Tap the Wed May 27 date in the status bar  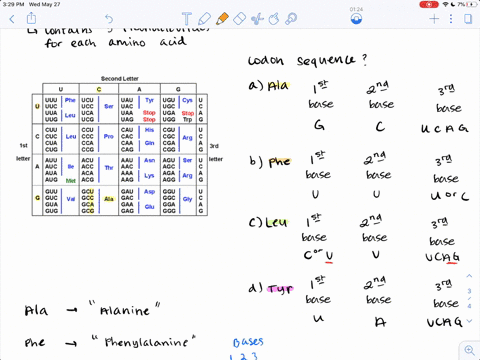pos(44,4)
